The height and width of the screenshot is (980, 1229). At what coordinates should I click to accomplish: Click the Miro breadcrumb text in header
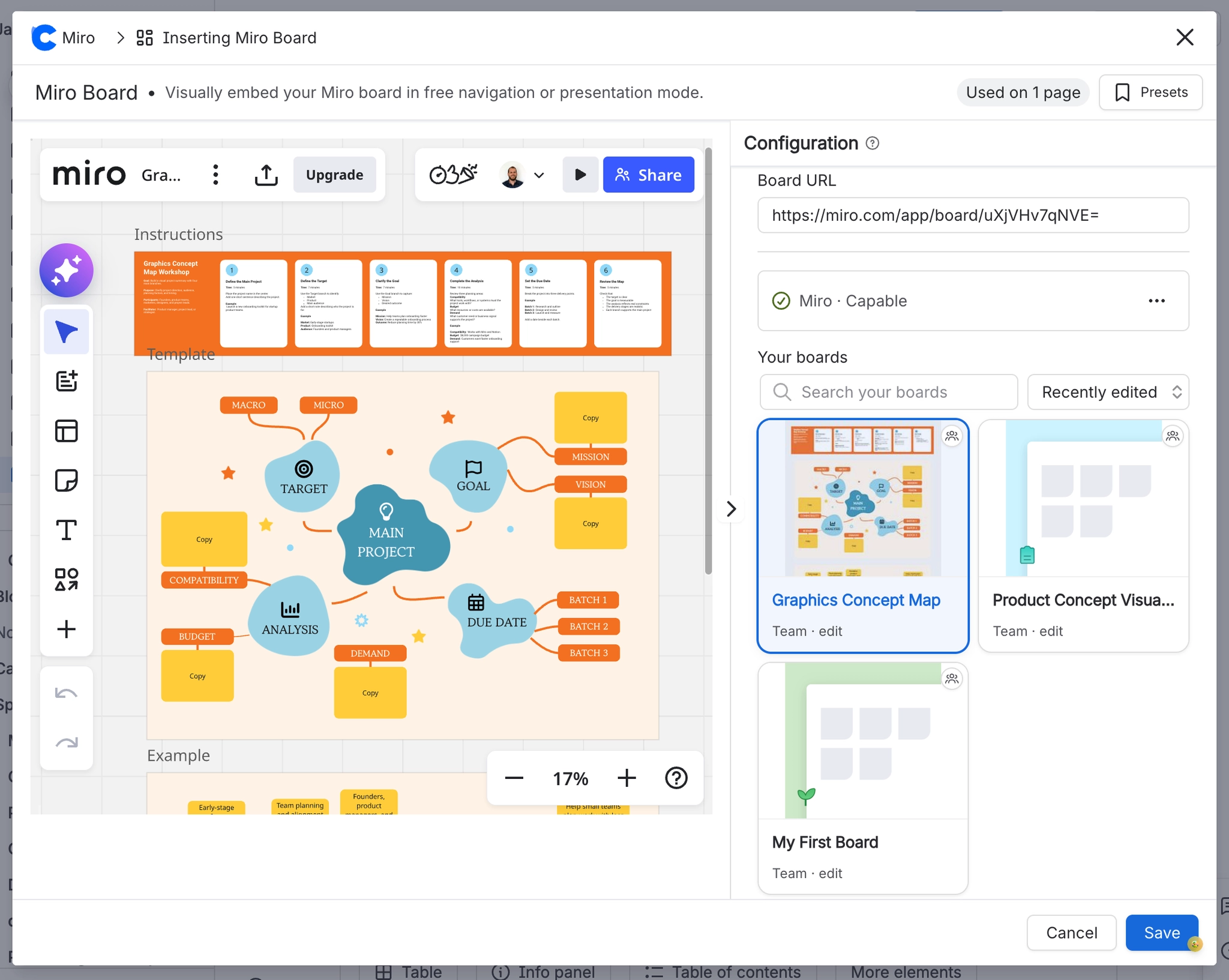[x=79, y=38]
